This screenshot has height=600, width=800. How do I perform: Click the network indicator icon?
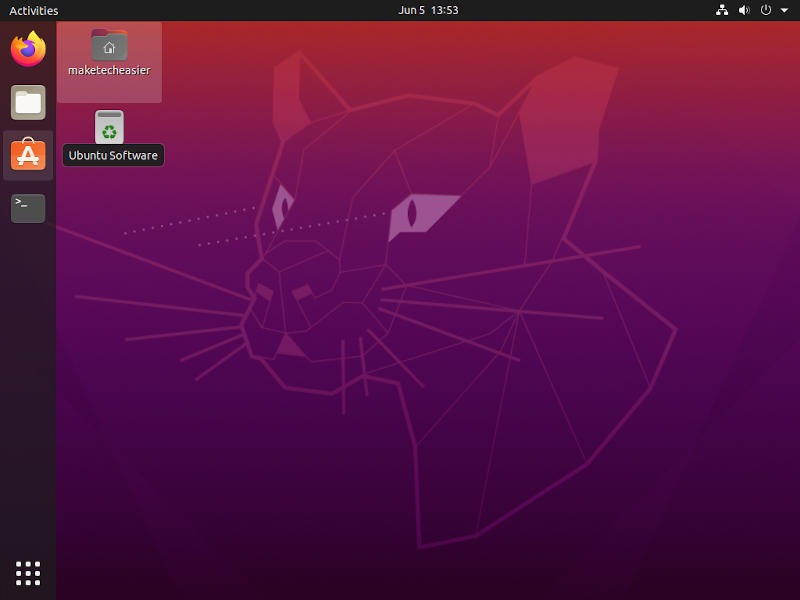coord(722,10)
